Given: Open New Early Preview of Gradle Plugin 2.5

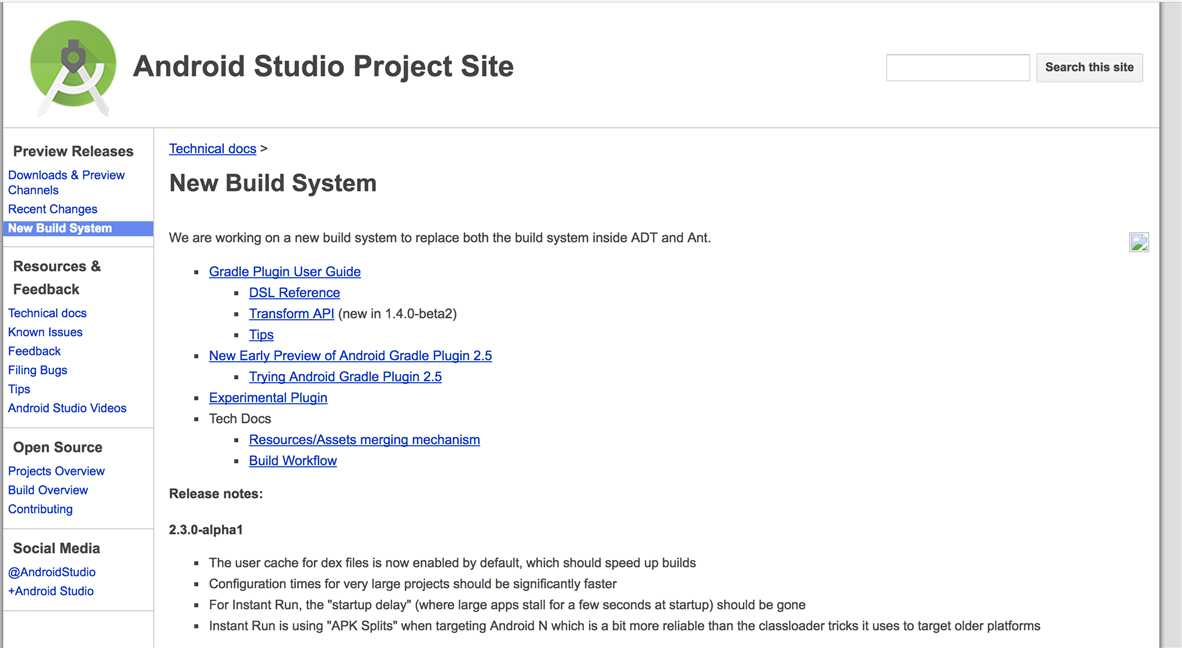Looking at the screenshot, I should click(x=351, y=356).
